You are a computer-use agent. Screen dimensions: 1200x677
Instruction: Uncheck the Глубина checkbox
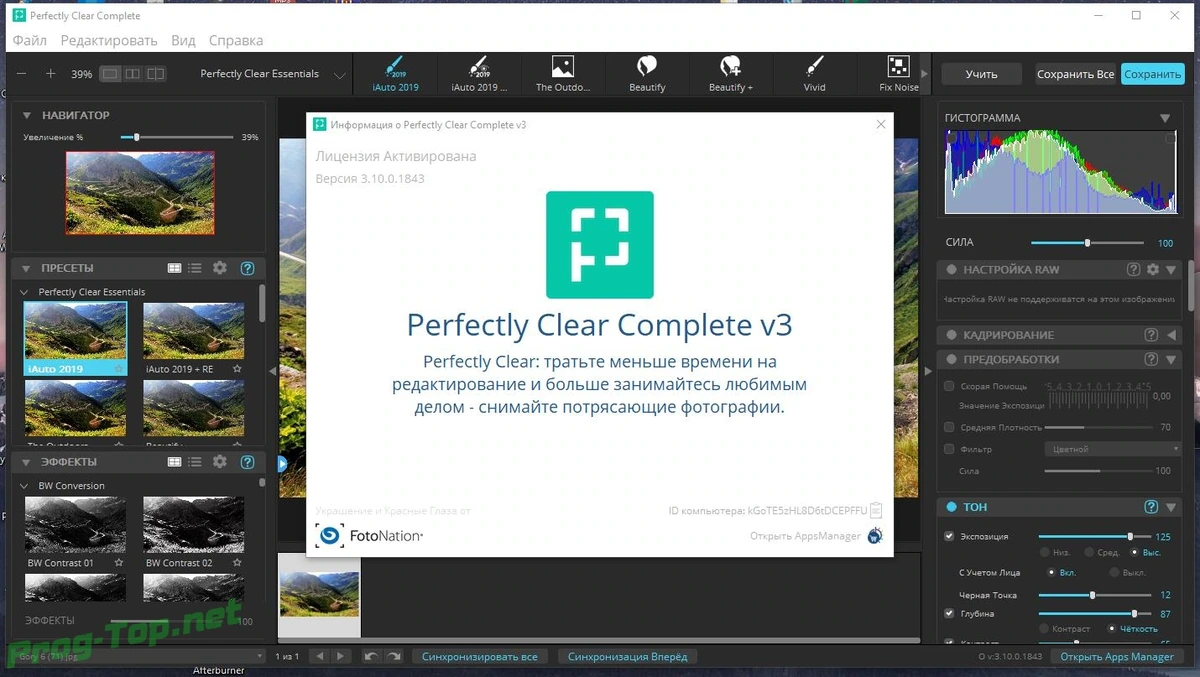[x=949, y=613]
